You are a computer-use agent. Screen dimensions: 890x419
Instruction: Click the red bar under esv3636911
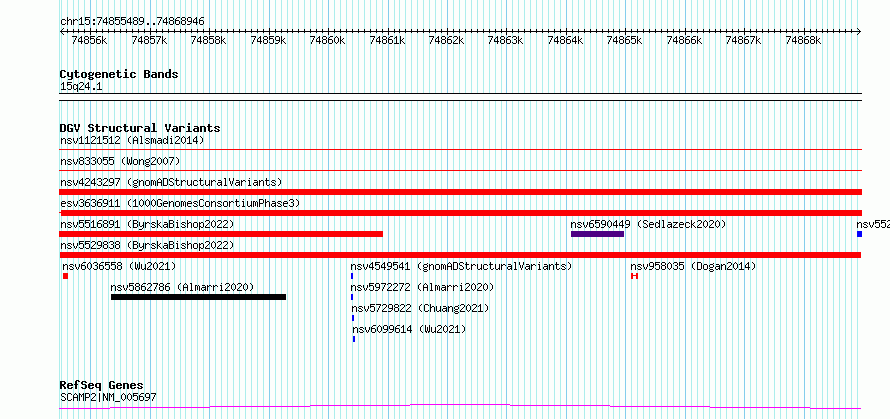461,213
